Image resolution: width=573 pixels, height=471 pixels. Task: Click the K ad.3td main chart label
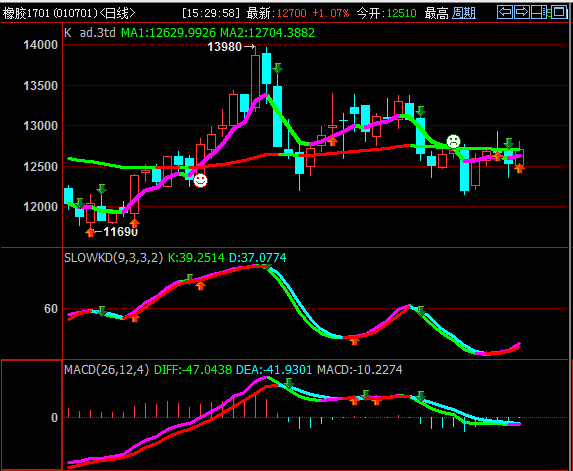90,33
